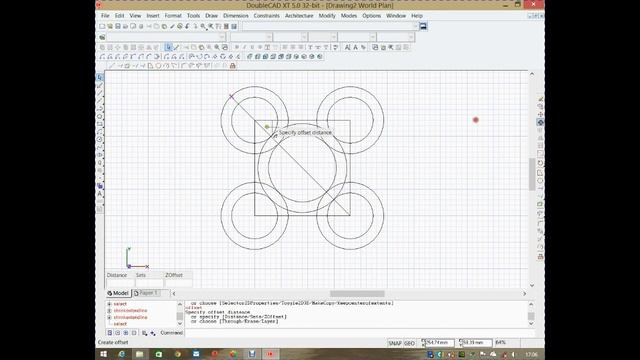Open the Options menu
The height and width of the screenshot is (360, 640).
click(x=371, y=16)
